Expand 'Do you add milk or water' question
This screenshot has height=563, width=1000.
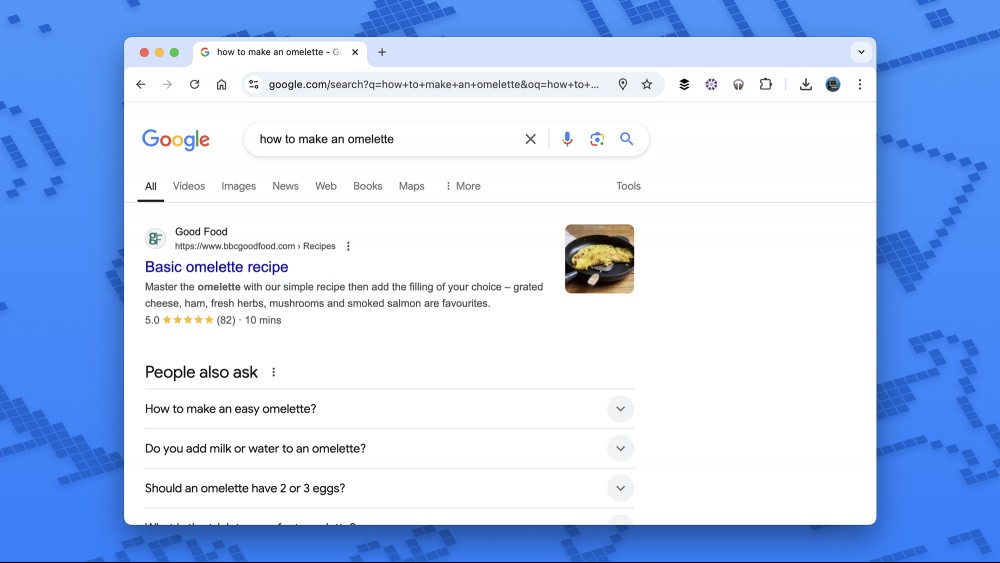(x=620, y=448)
